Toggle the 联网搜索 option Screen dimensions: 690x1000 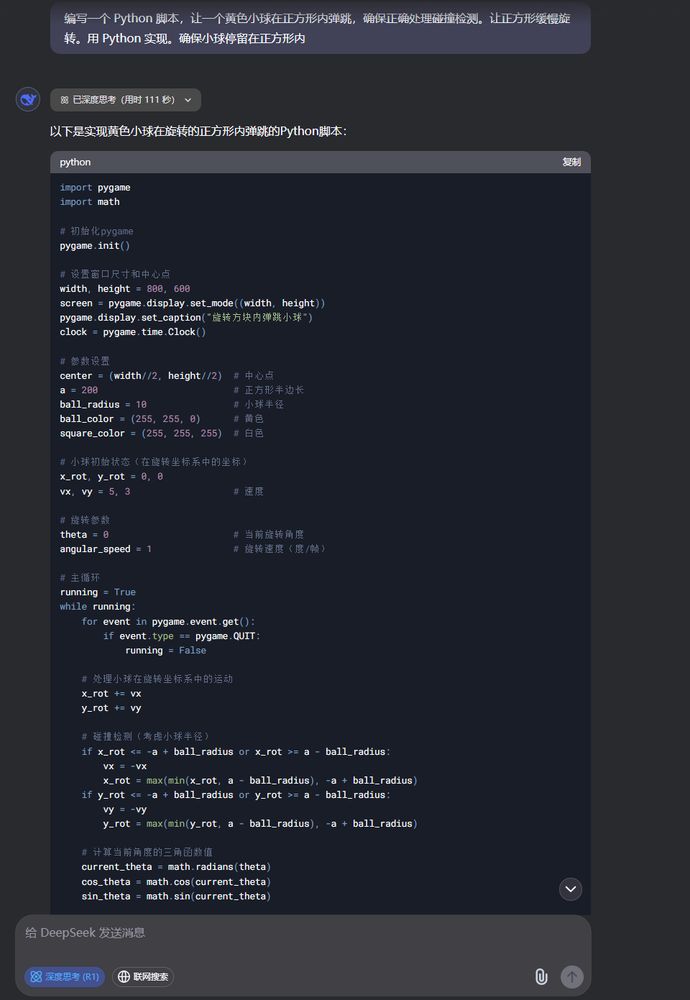143,976
